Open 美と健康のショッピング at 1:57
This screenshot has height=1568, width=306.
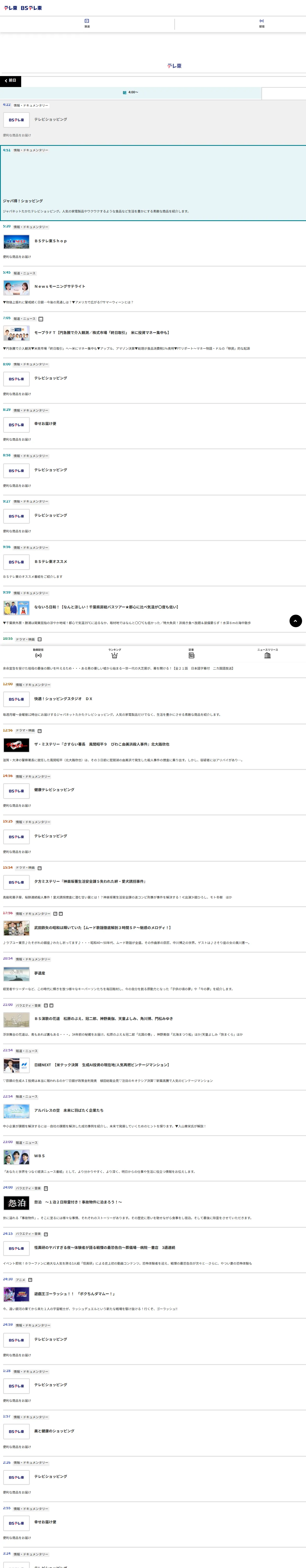click(54, 1431)
